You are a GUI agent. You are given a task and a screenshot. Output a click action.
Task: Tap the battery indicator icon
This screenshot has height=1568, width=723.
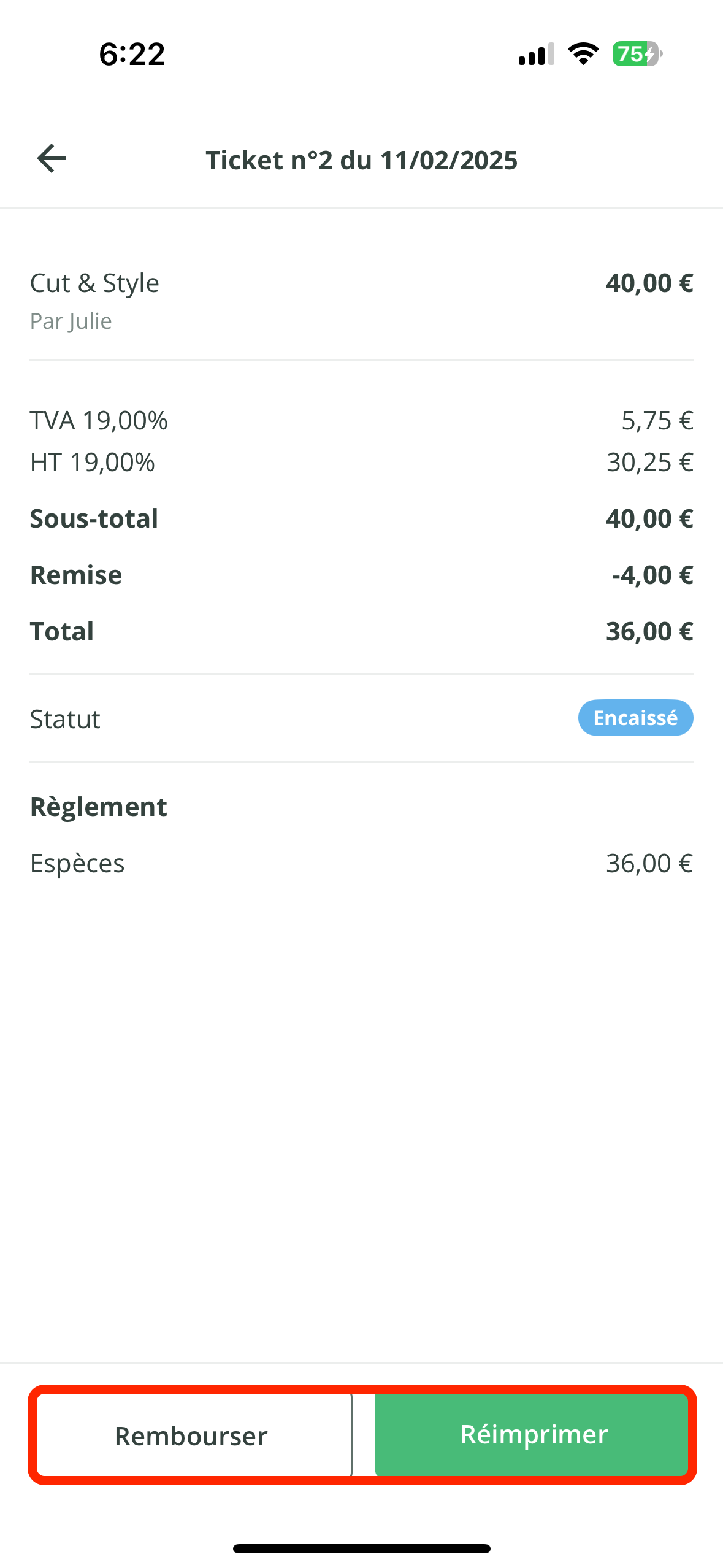point(637,54)
